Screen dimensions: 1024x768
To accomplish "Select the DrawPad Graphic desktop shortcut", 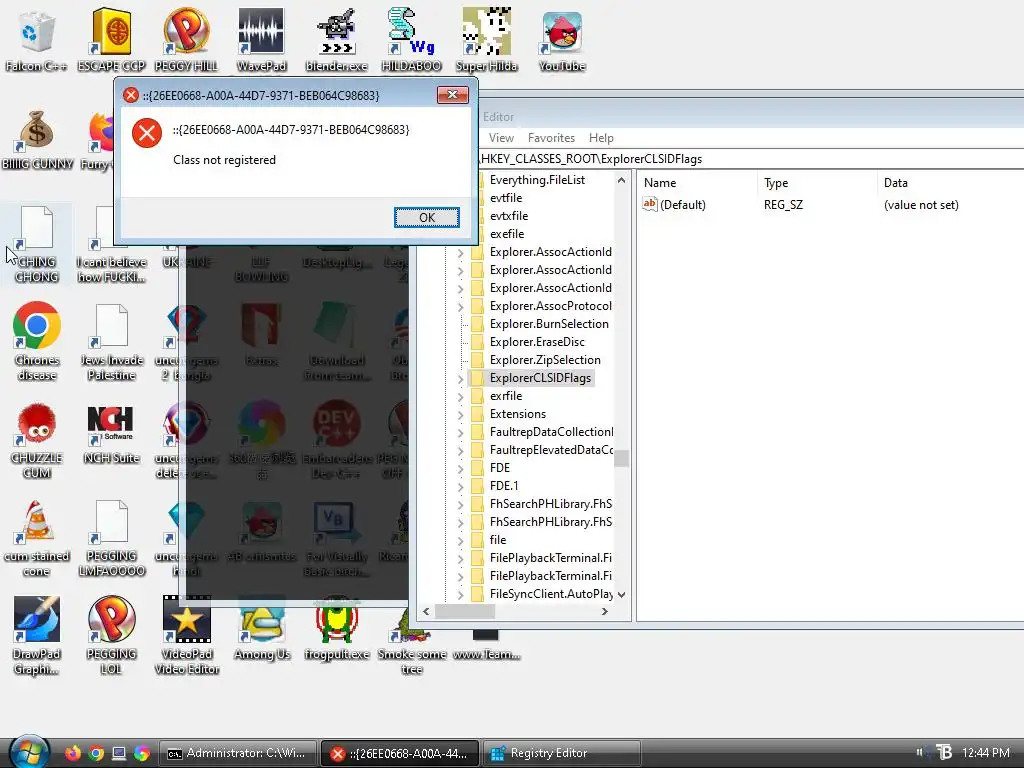I will pos(37,636).
